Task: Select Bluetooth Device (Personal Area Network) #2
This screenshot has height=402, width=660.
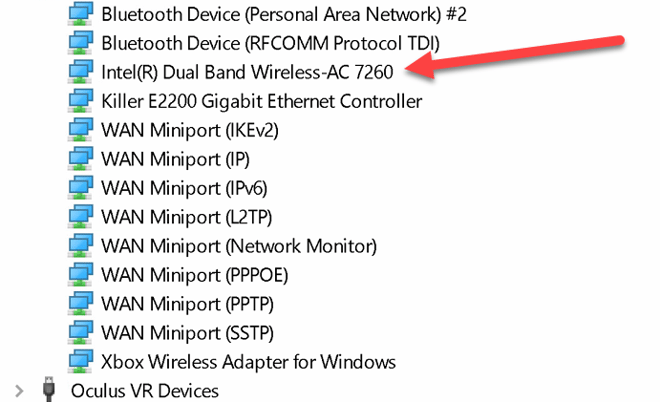Action: click(x=284, y=14)
